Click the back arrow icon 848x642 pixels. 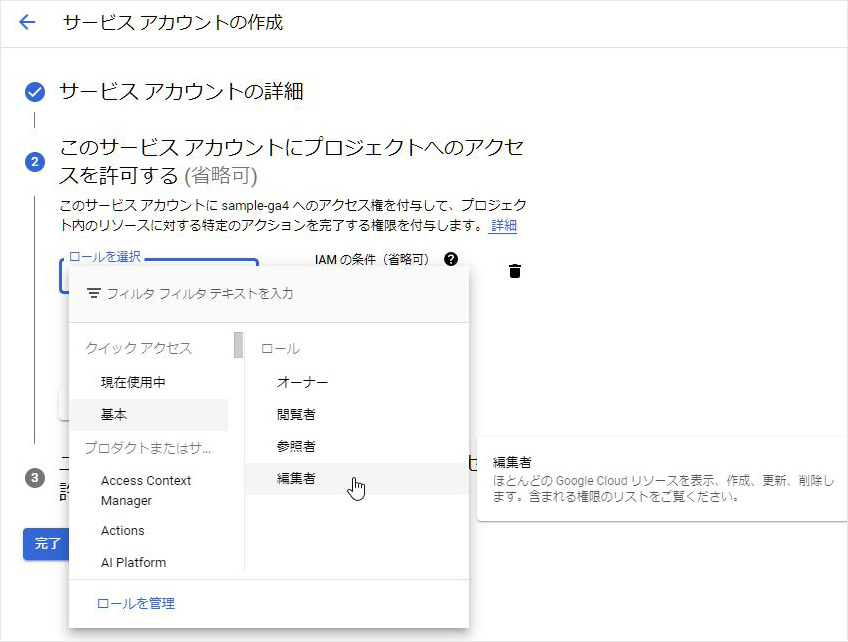click(27, 22)
